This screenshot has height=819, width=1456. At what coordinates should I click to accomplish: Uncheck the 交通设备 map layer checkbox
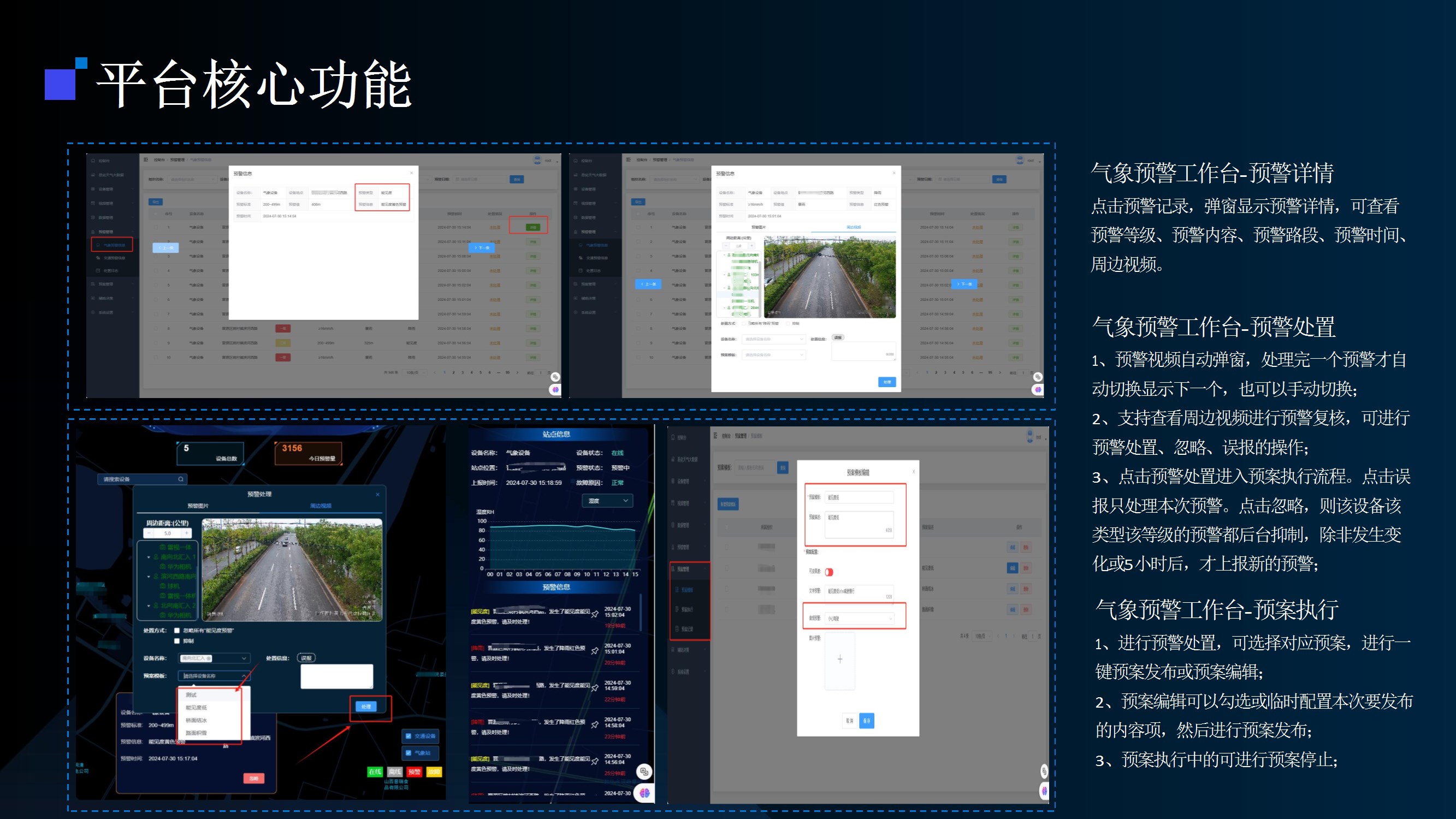pos(408,736)
